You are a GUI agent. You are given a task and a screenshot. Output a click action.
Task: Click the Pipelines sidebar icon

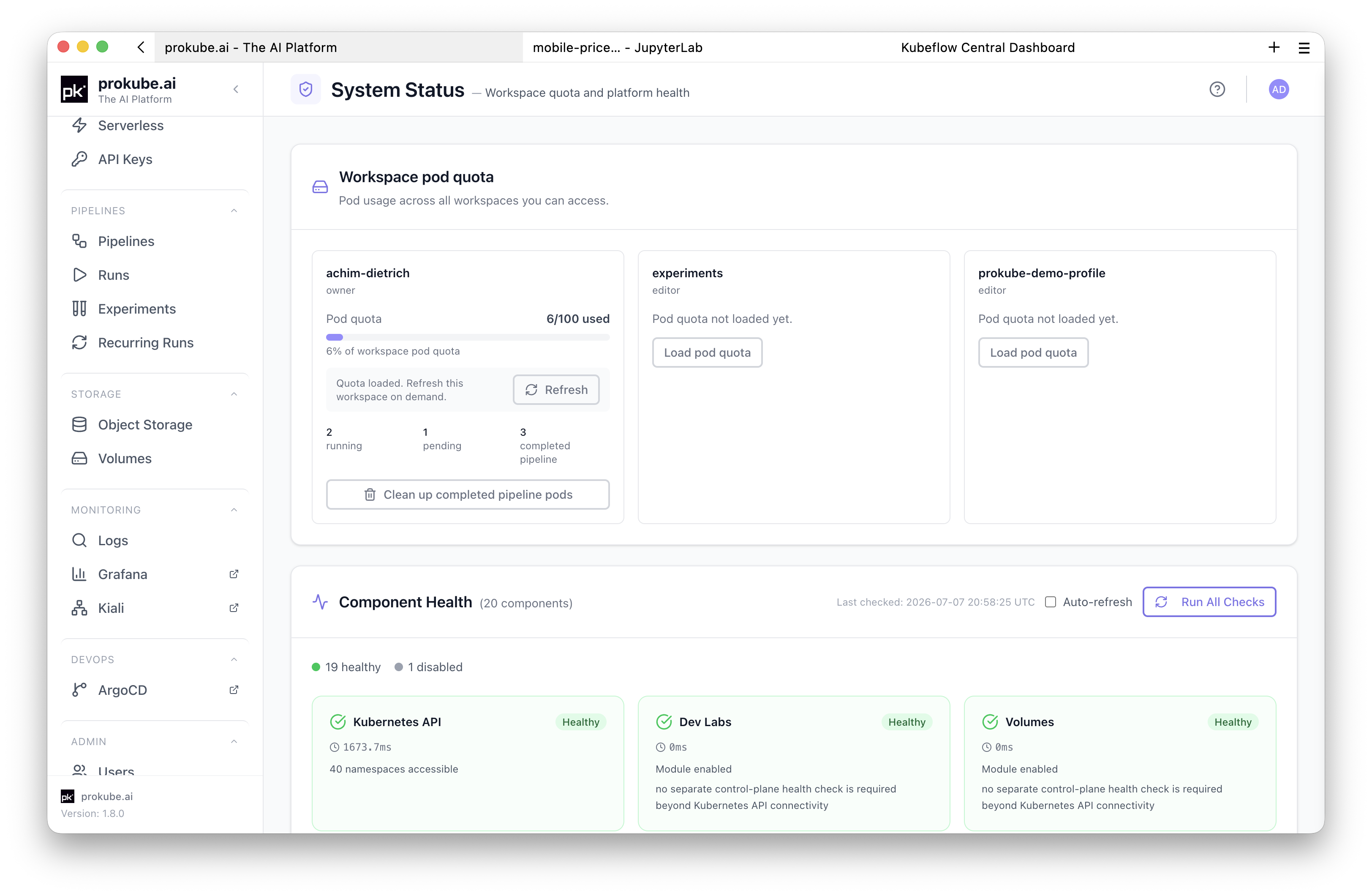pos(79,240)
